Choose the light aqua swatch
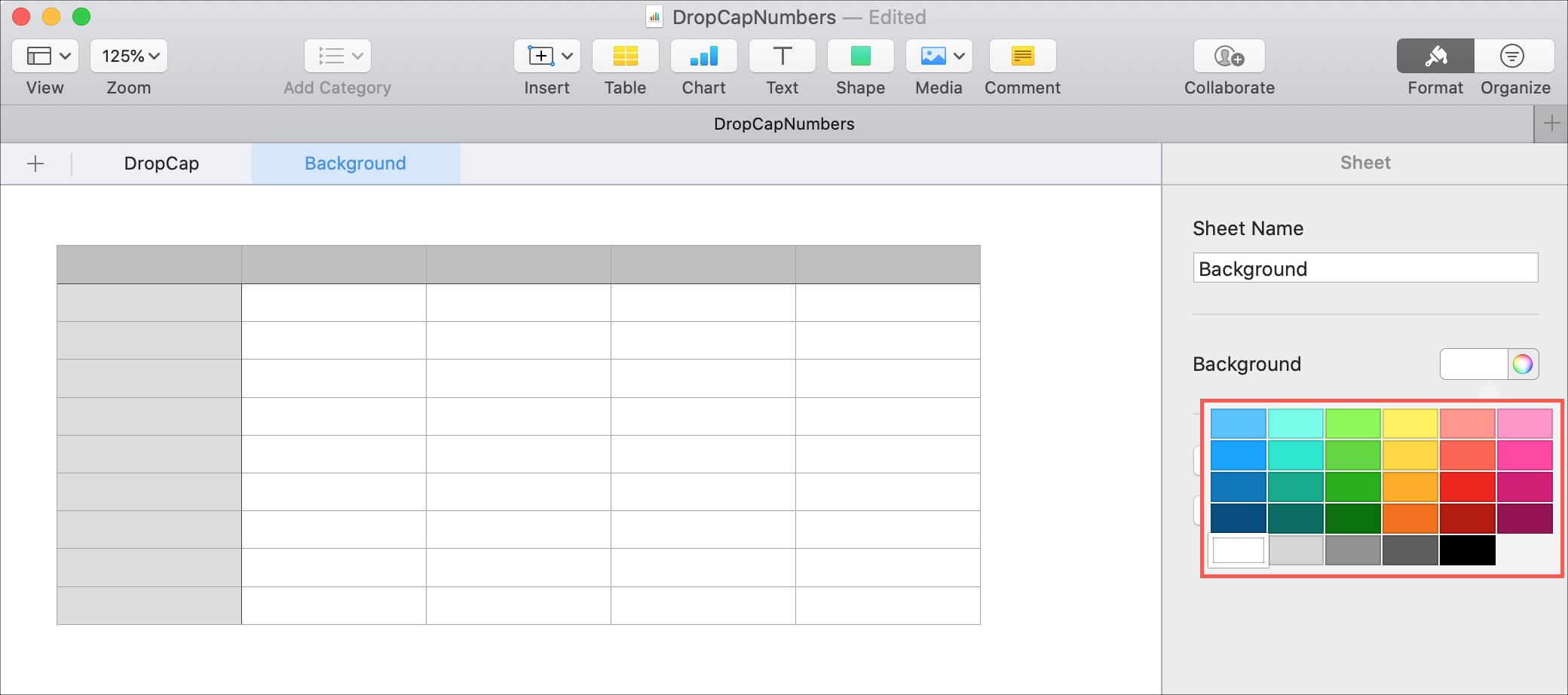Image resolution: width=1568 pixels, height=695 pixels. [x=1296, y=424]
